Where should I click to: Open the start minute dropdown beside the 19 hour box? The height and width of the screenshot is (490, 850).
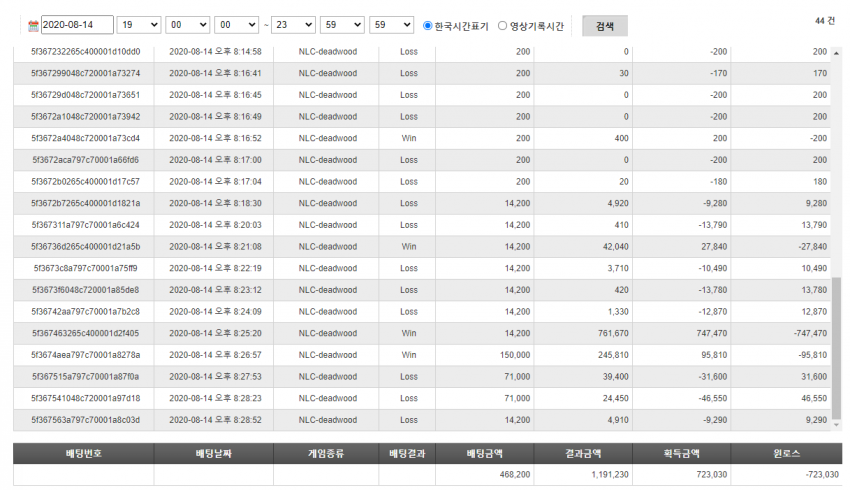(x=188, y=25)
